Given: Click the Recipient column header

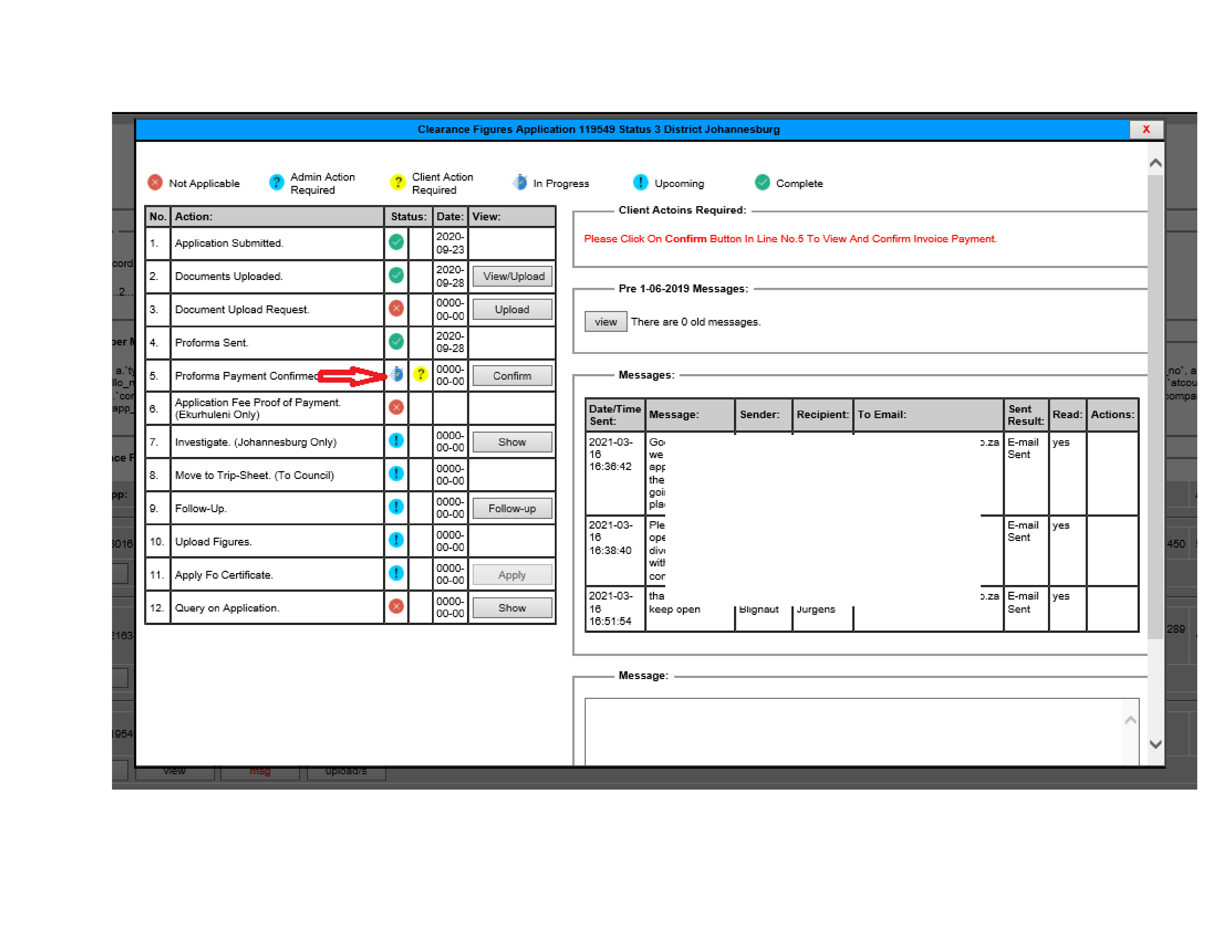Looking at the screenshot, I should pos(822,415).
